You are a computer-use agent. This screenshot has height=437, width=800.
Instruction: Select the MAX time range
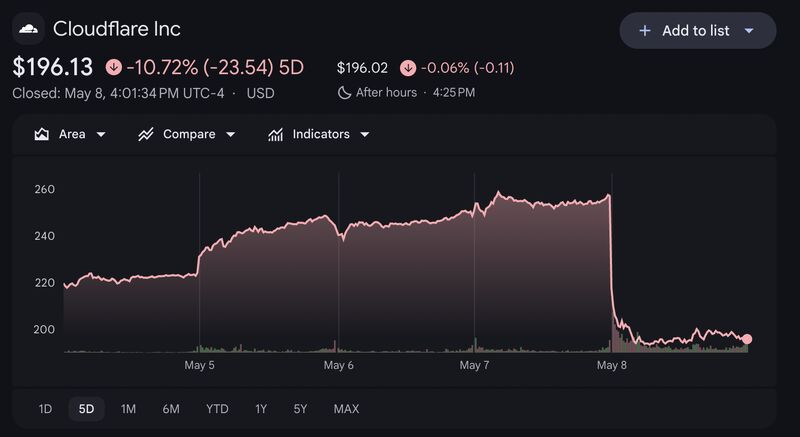tap(346, 409)
